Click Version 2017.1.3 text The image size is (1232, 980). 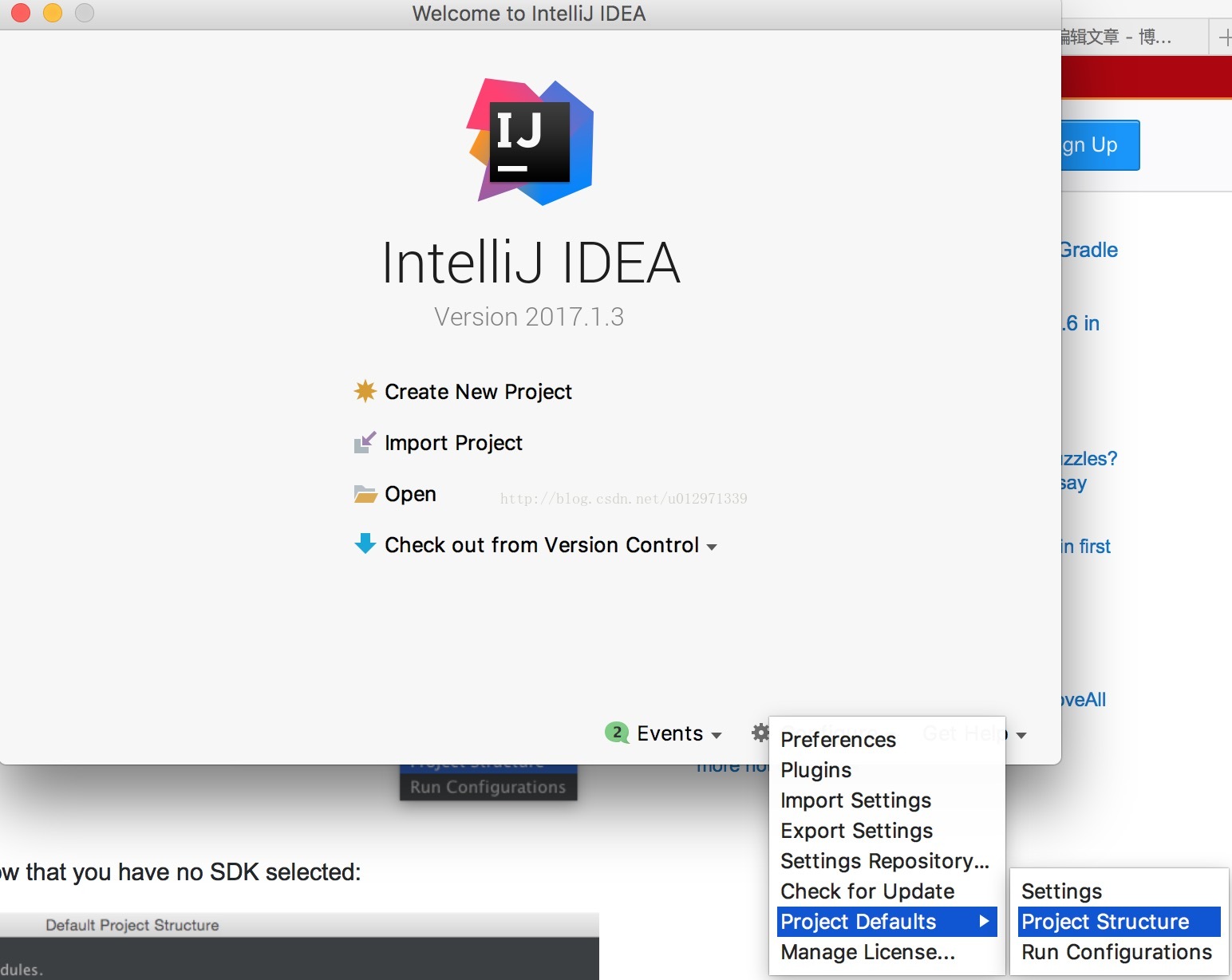[x=529, y=317]
